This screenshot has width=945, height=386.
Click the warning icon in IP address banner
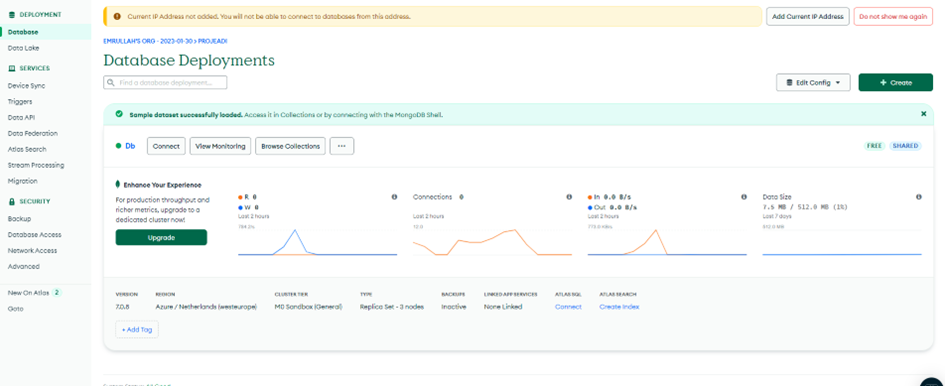(117, 16)
